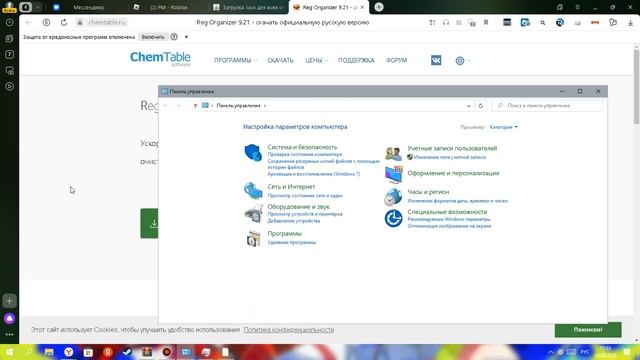The image size is (640, 360).
Task: Open Appearance and Personalization category icon
Action: [x=393, y=175]
